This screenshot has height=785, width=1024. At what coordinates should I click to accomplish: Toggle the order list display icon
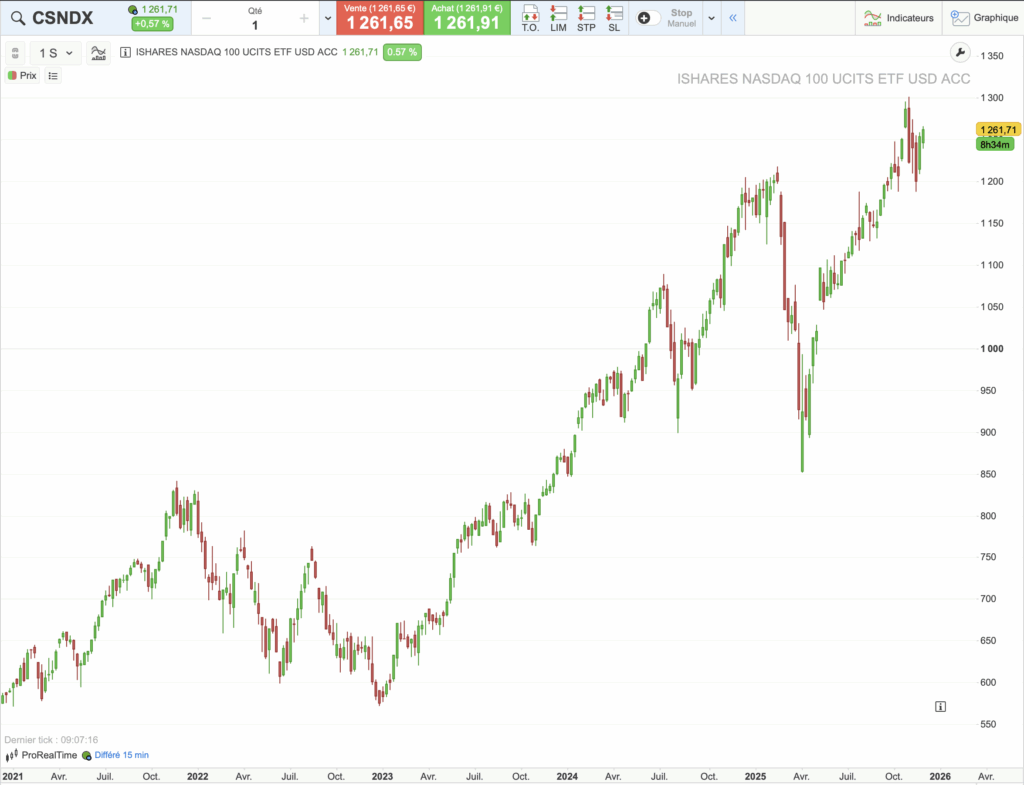[x=52, y=75]
